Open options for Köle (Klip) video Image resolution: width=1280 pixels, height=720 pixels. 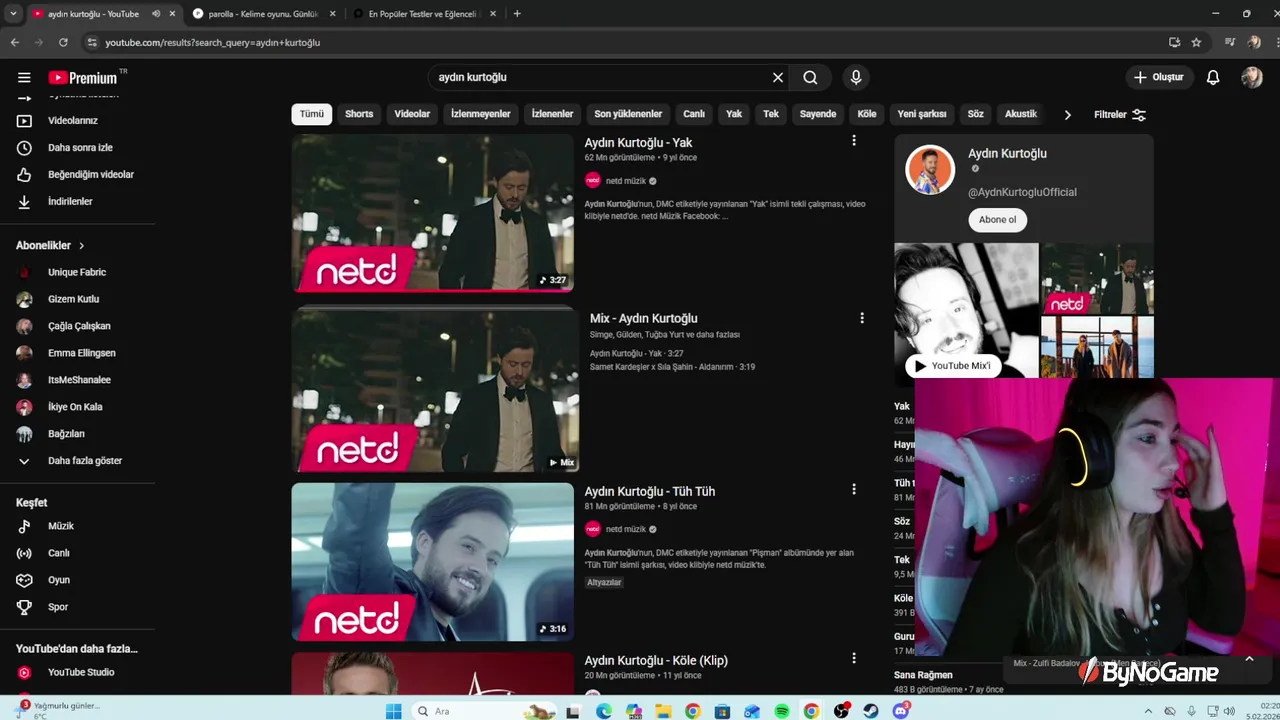pyautogui.click(x=854, y=658)
